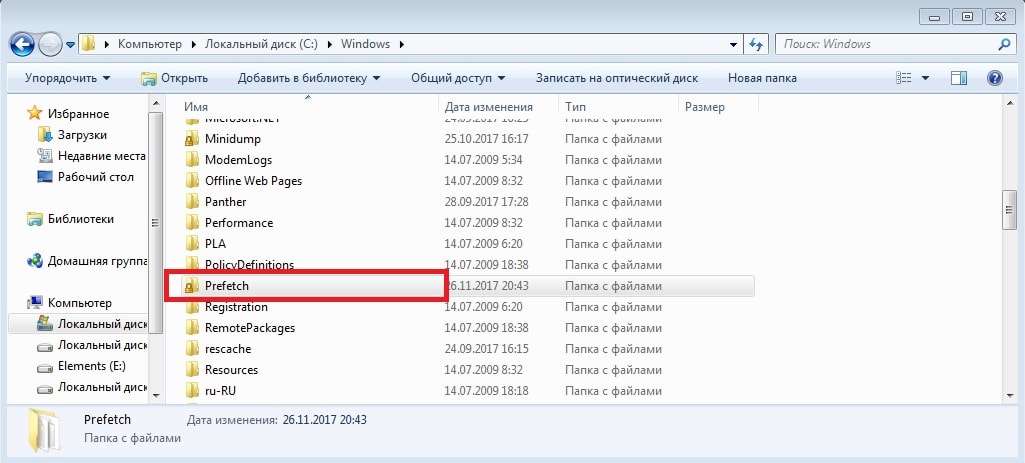The image size is (1025, 463).
Task: Toggle the preview pane icon
Action: coord(958,78)
